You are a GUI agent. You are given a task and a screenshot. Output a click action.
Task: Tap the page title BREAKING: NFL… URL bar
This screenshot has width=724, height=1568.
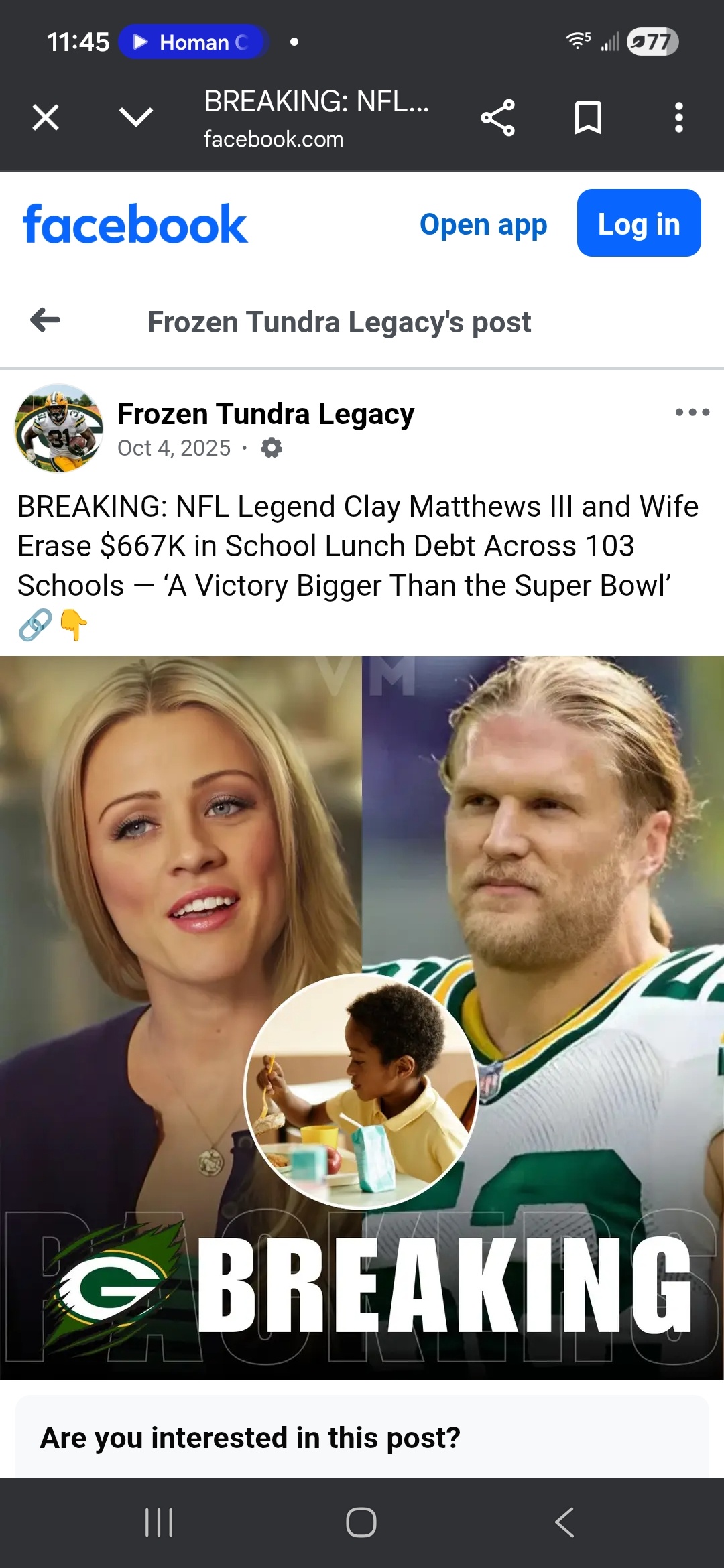[x=316, y=119]
